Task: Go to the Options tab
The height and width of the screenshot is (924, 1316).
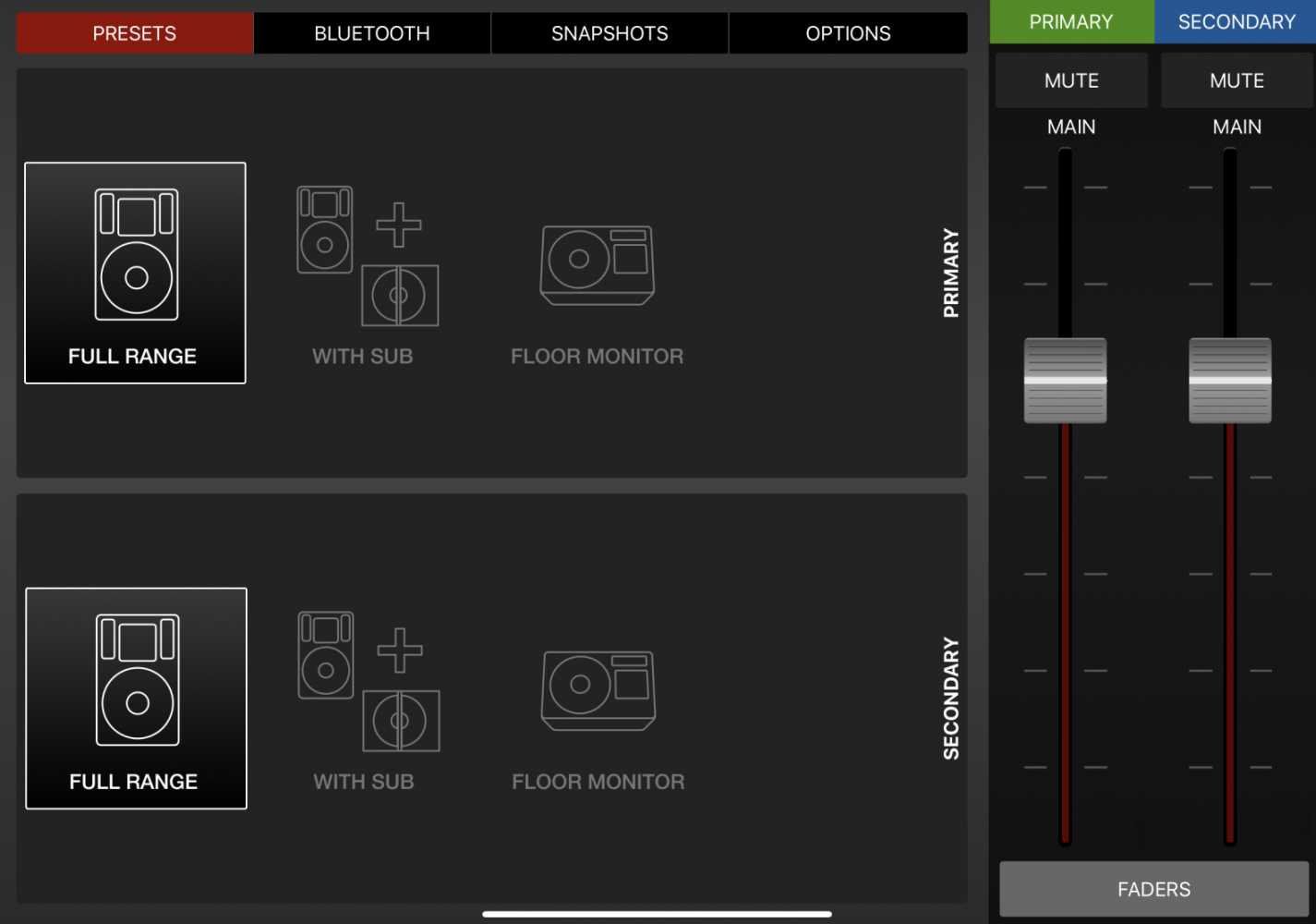Action: [848, 33]
